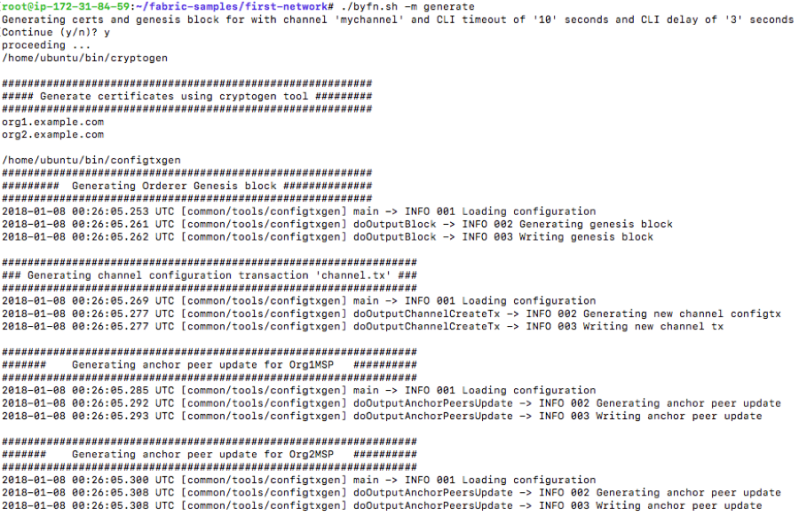Click the '/home/ubuntu/bin/cryptogen' path line
Screen dimensions: 799x517
[x=85, y=58]
